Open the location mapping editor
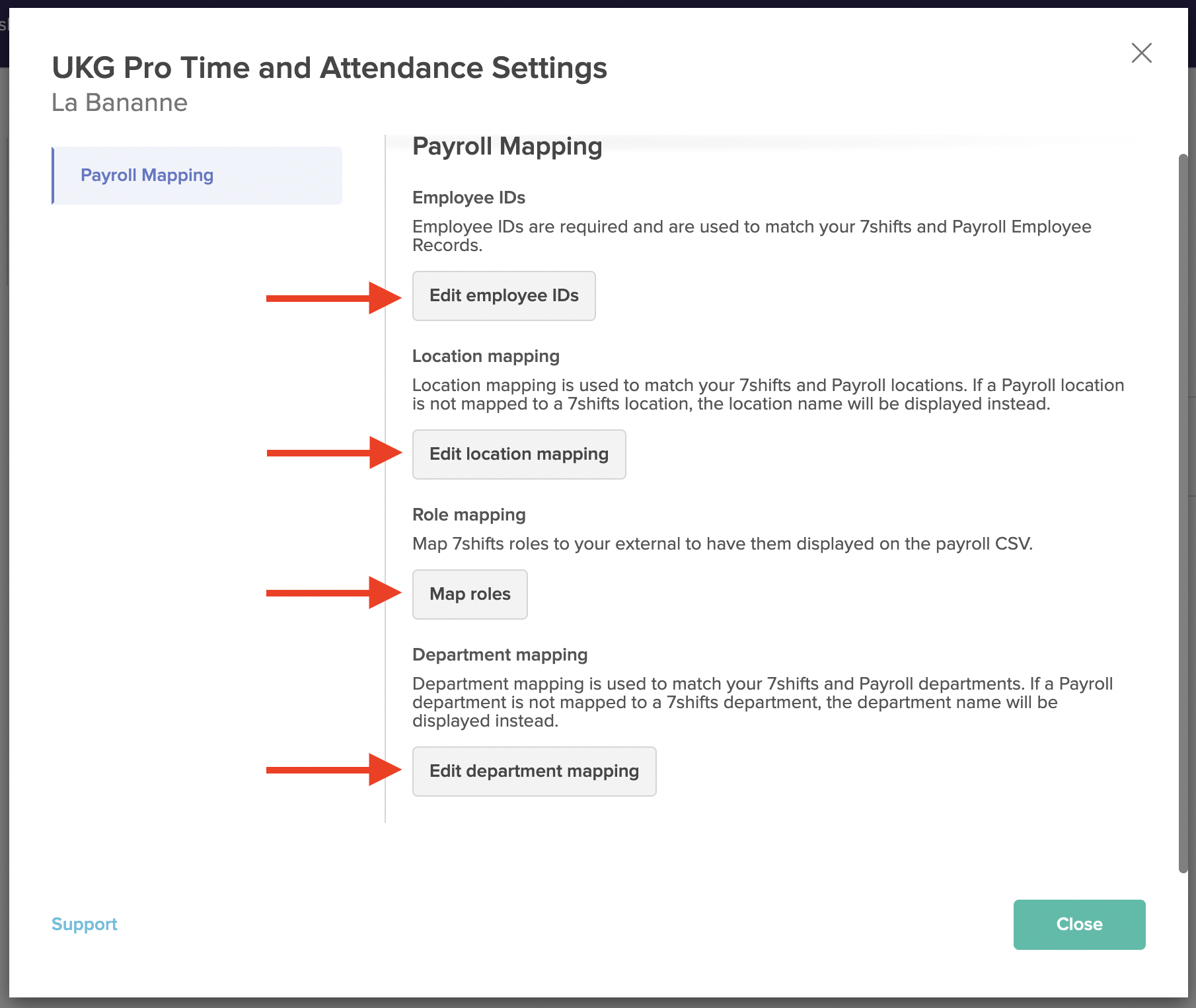 click(x=519, y=454)
